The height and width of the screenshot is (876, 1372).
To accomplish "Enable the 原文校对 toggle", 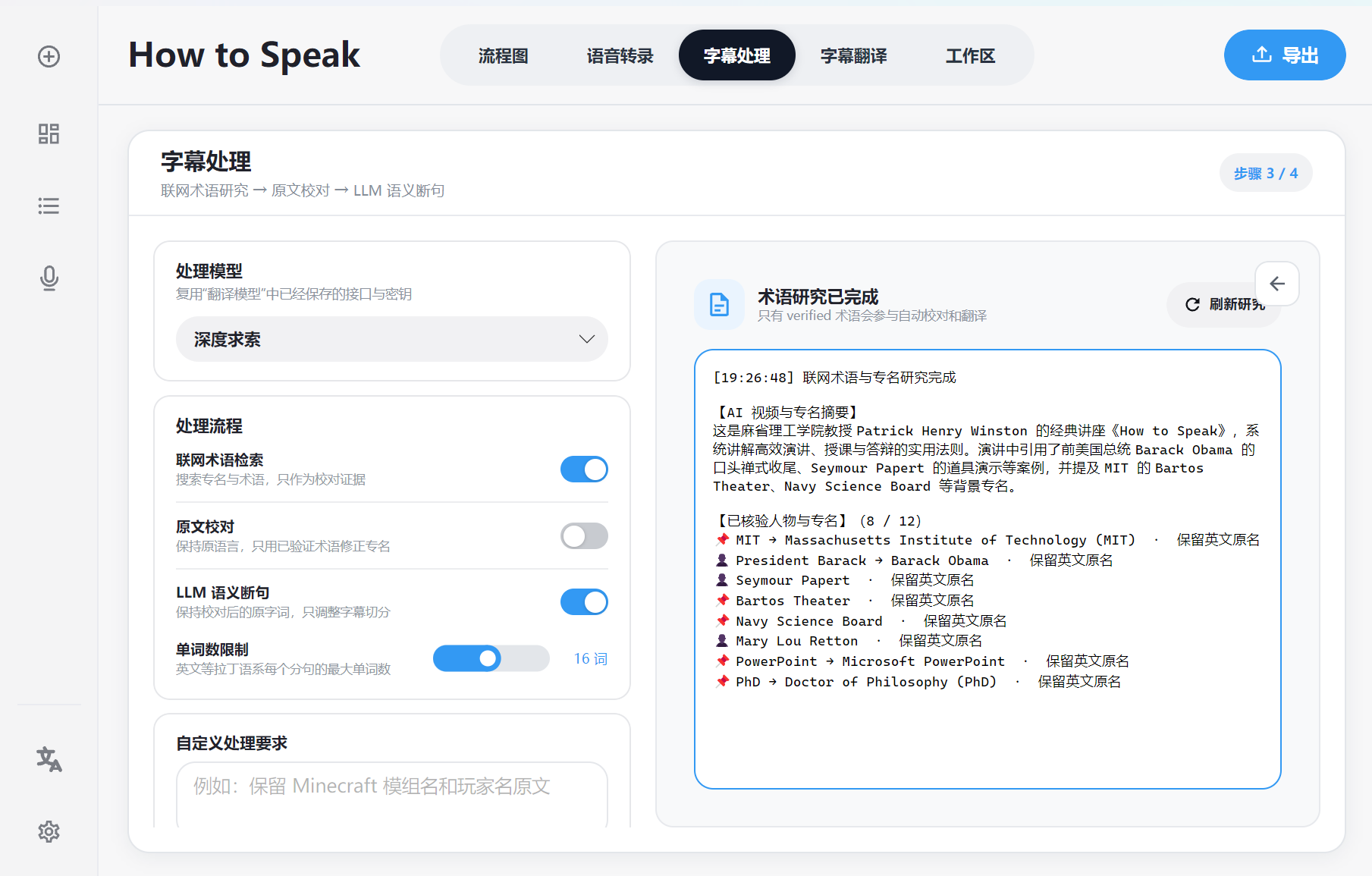I will [584, 536].
